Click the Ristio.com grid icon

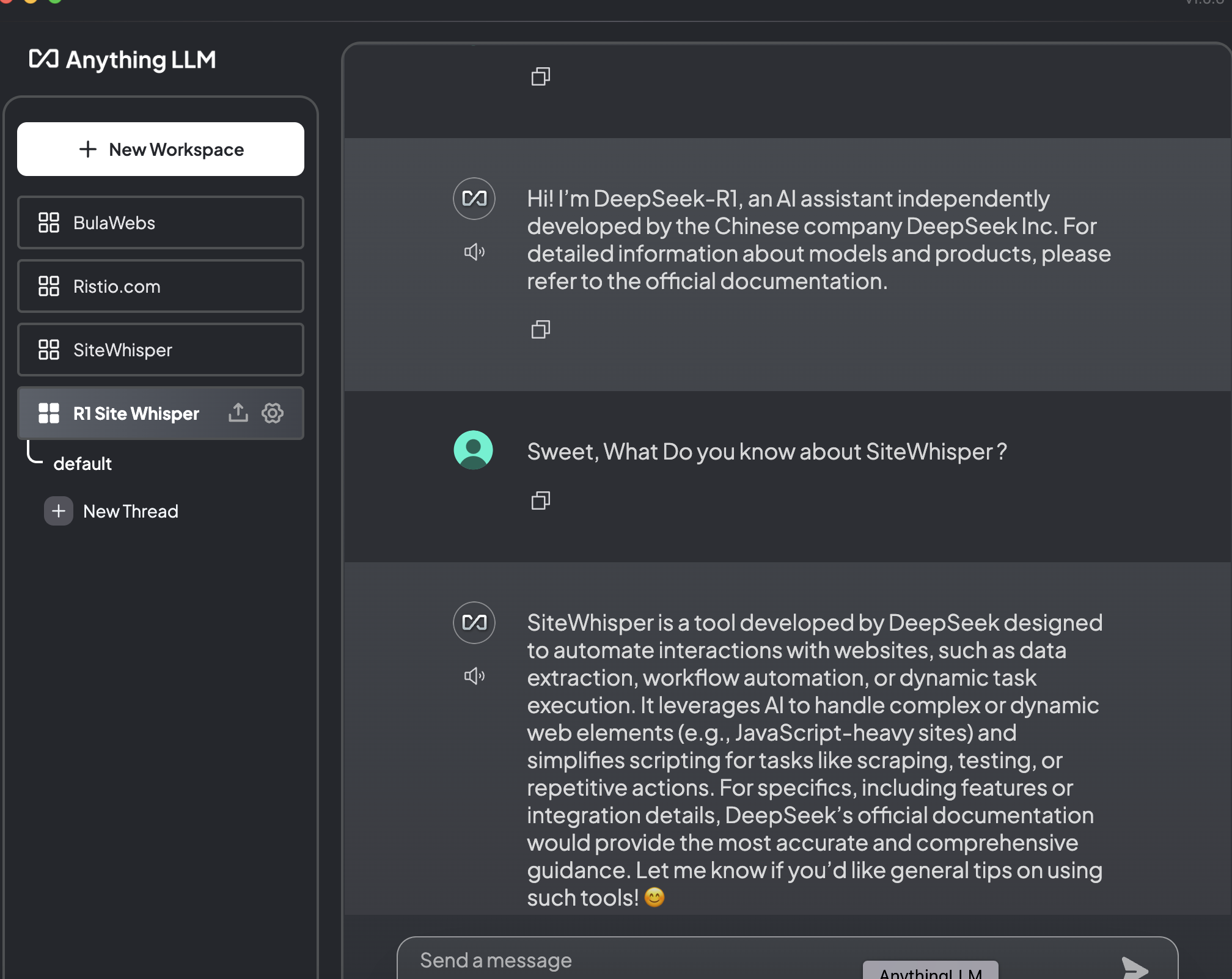[x=49, y=286]
